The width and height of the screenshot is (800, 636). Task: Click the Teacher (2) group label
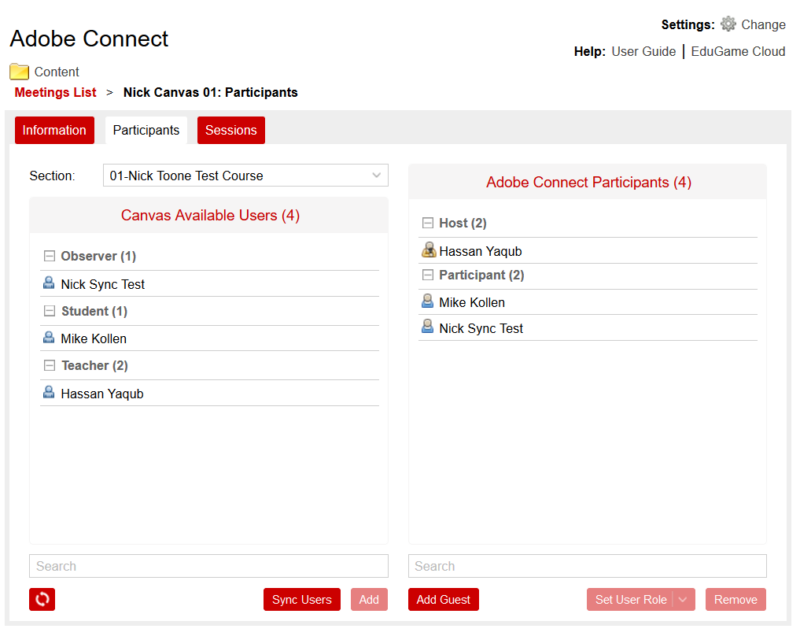point(94,366)
